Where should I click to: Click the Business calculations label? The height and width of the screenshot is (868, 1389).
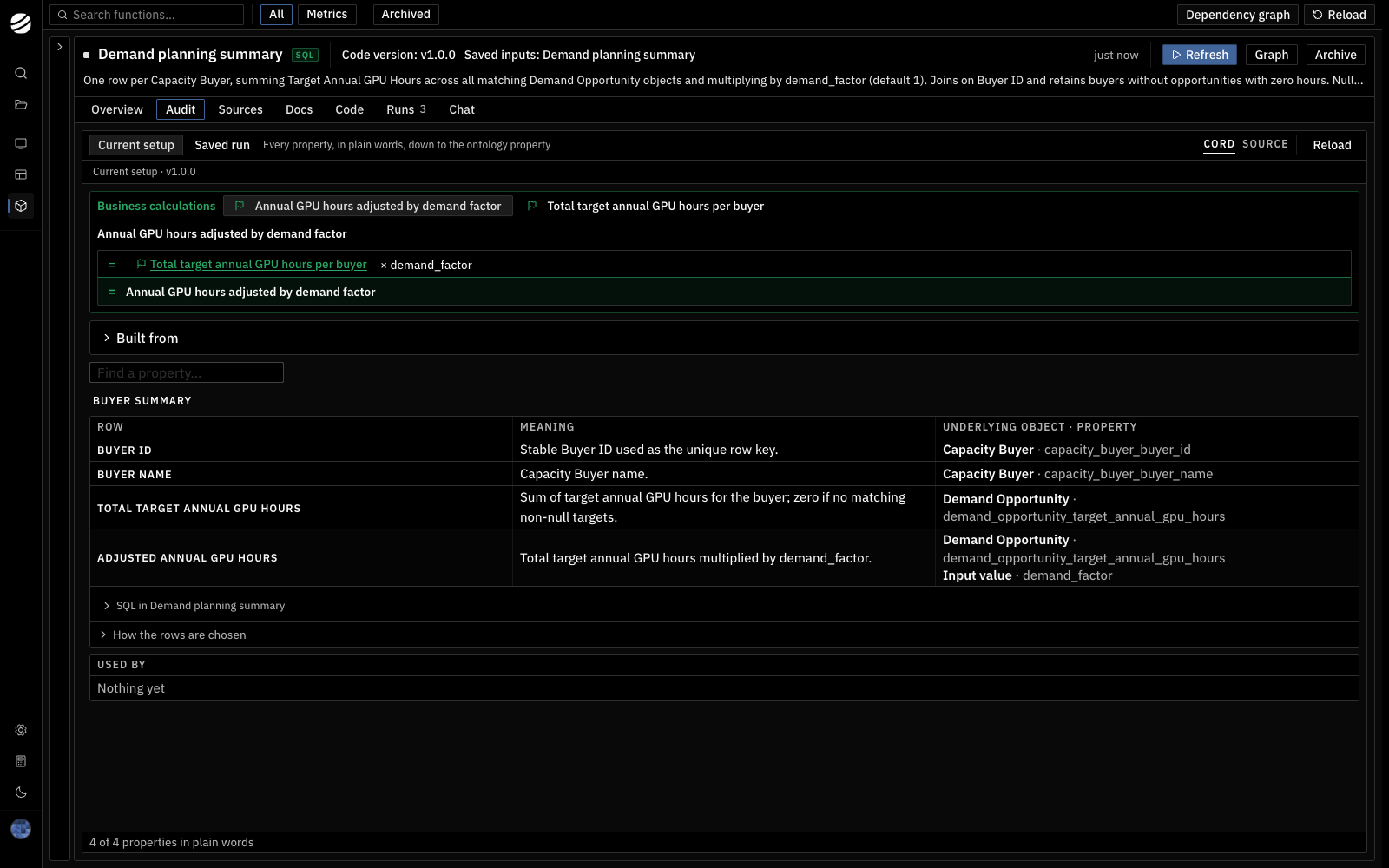[156, 206]
